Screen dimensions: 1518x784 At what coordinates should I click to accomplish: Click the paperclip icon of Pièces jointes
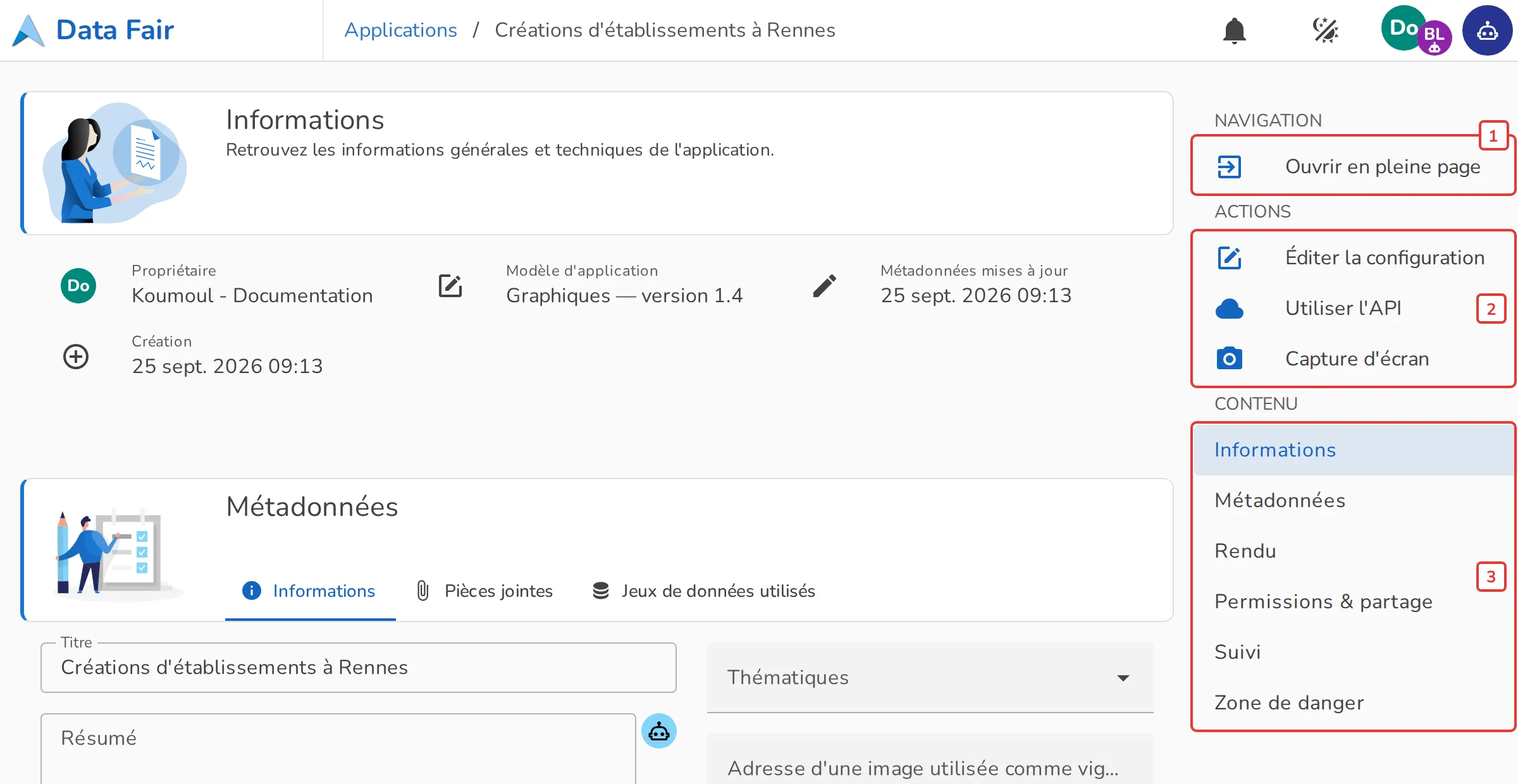[423, 591]
